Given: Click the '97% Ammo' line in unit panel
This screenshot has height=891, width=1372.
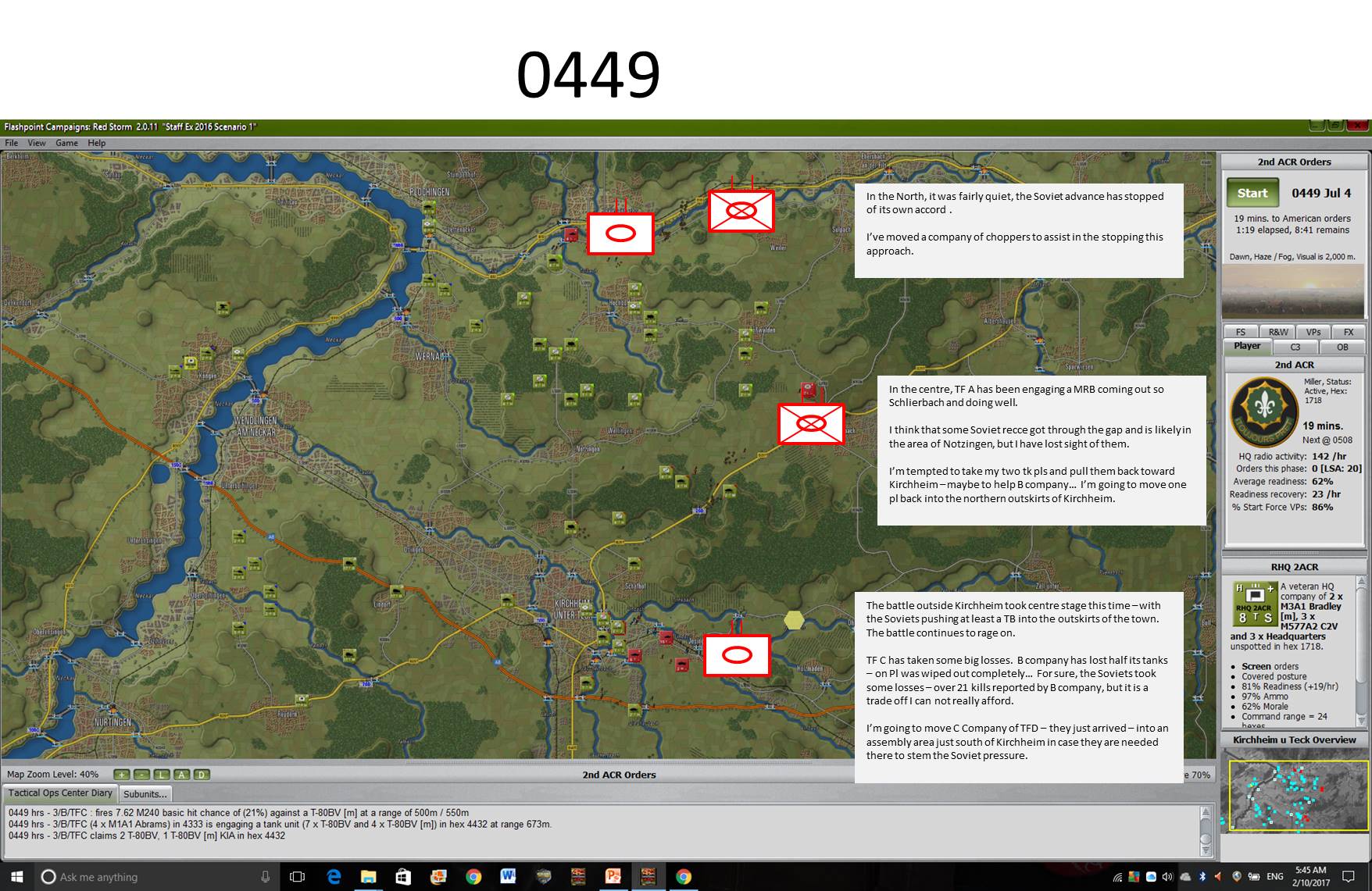Looking at the screenshot, I should click(x=1265, y=697).
